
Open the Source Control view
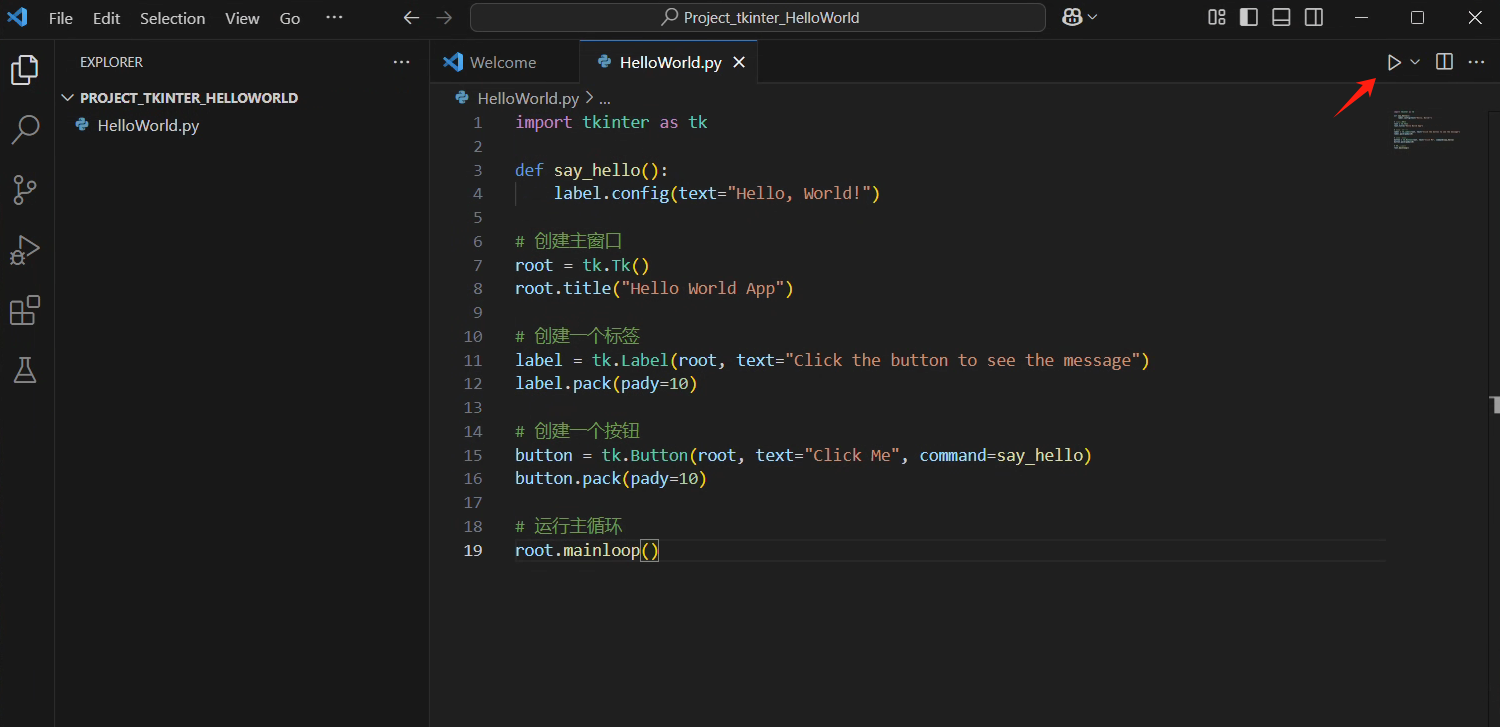click(x=25, y=189)
